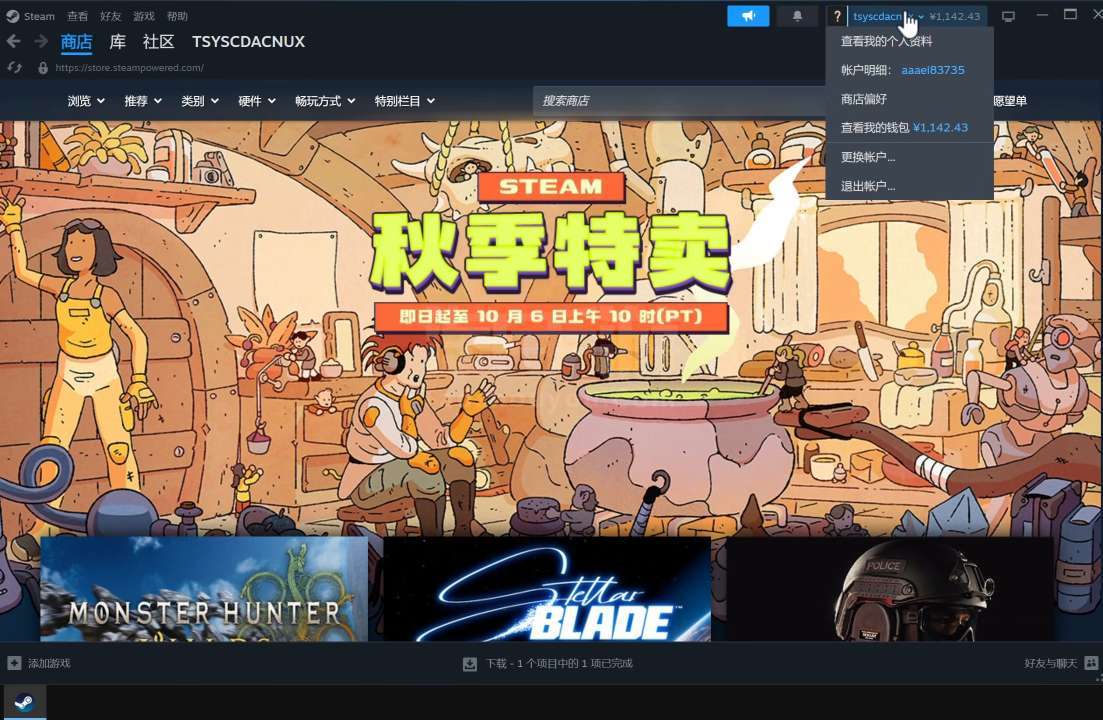Click the question mark help icon

(837, 16)
